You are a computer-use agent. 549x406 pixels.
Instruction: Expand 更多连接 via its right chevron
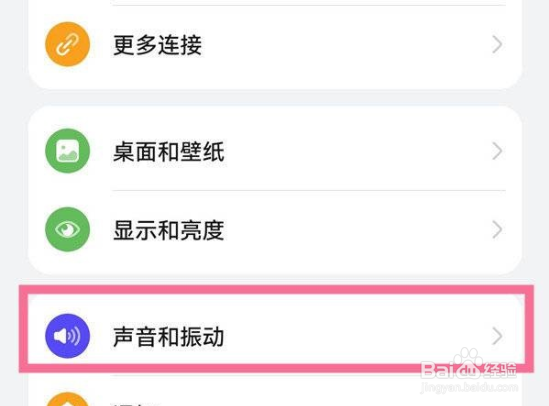coord(497,44)
